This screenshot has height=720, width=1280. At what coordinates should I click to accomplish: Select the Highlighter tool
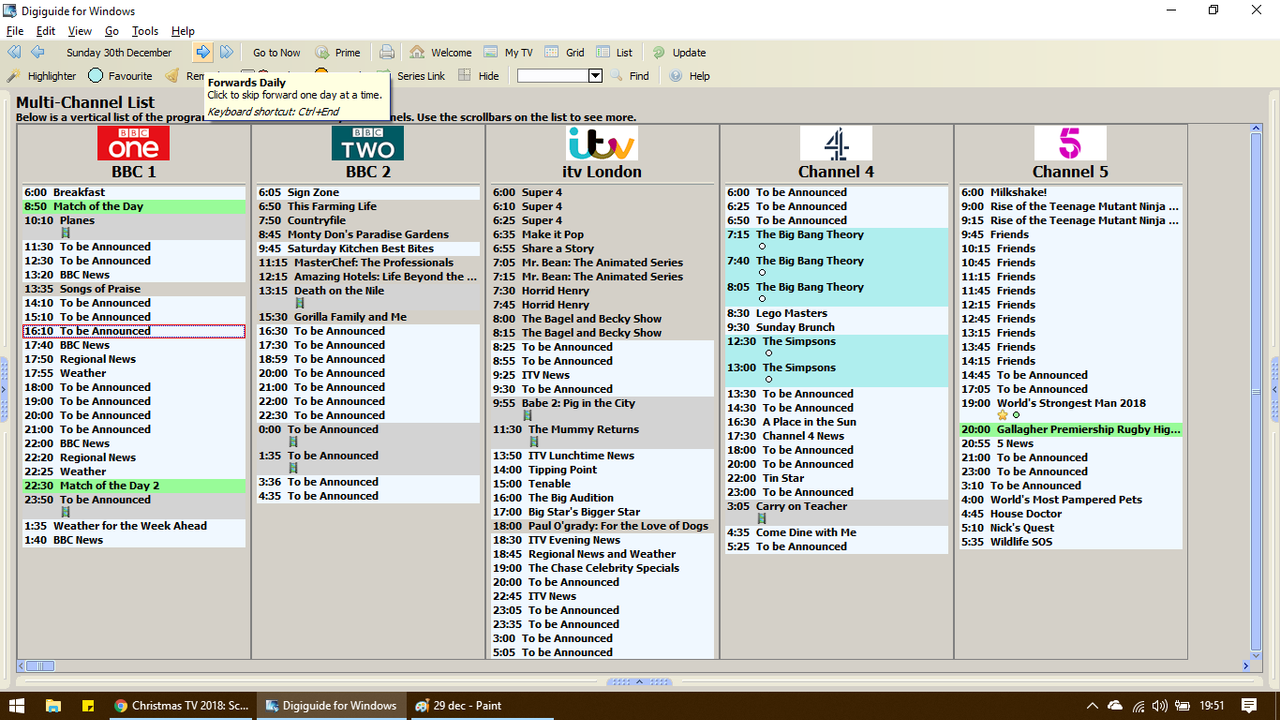click(x=42, y=75)
